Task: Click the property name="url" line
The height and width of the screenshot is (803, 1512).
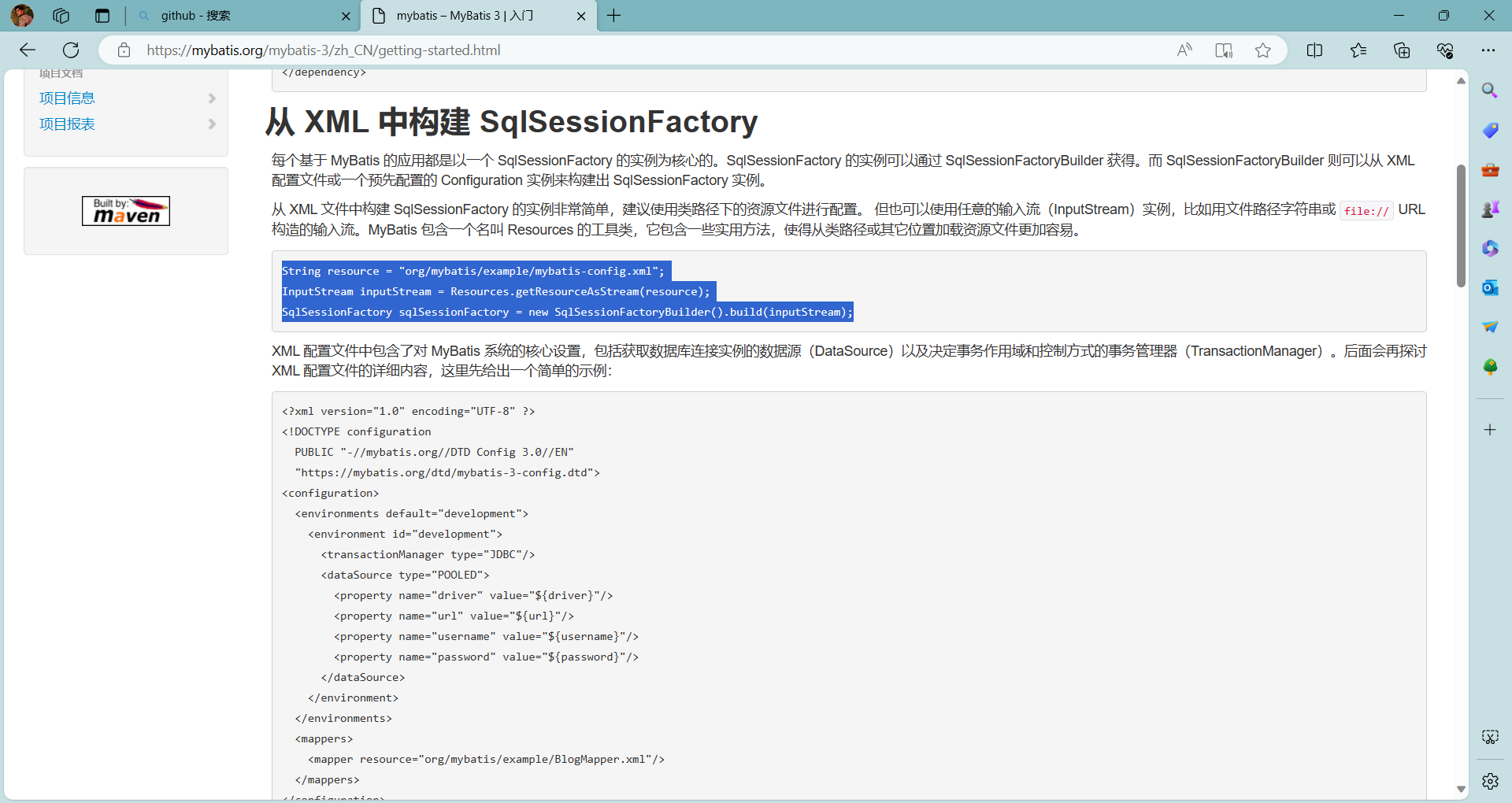Action: 454,616
